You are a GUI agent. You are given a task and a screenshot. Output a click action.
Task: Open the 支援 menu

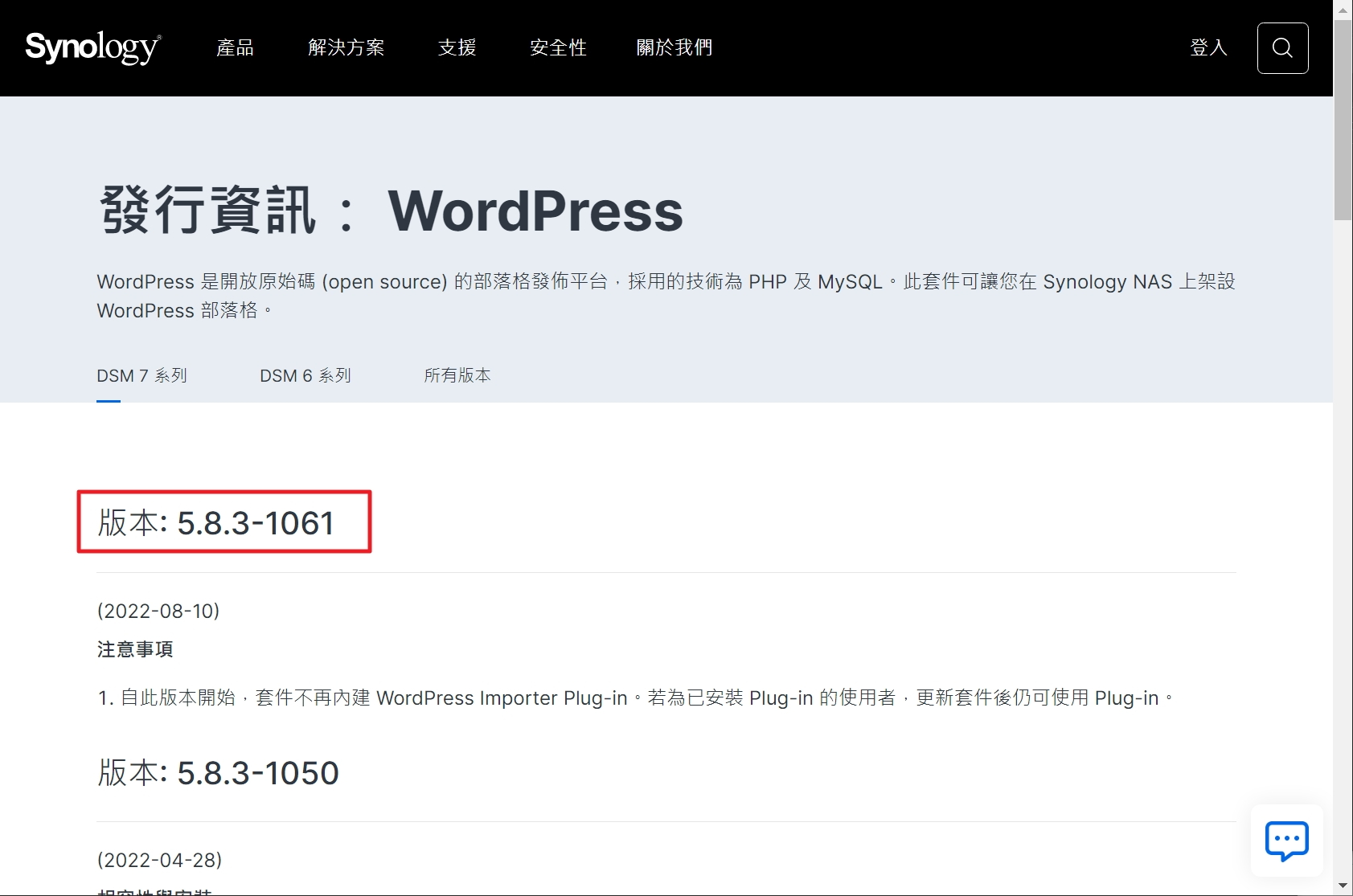pos(457,48)
